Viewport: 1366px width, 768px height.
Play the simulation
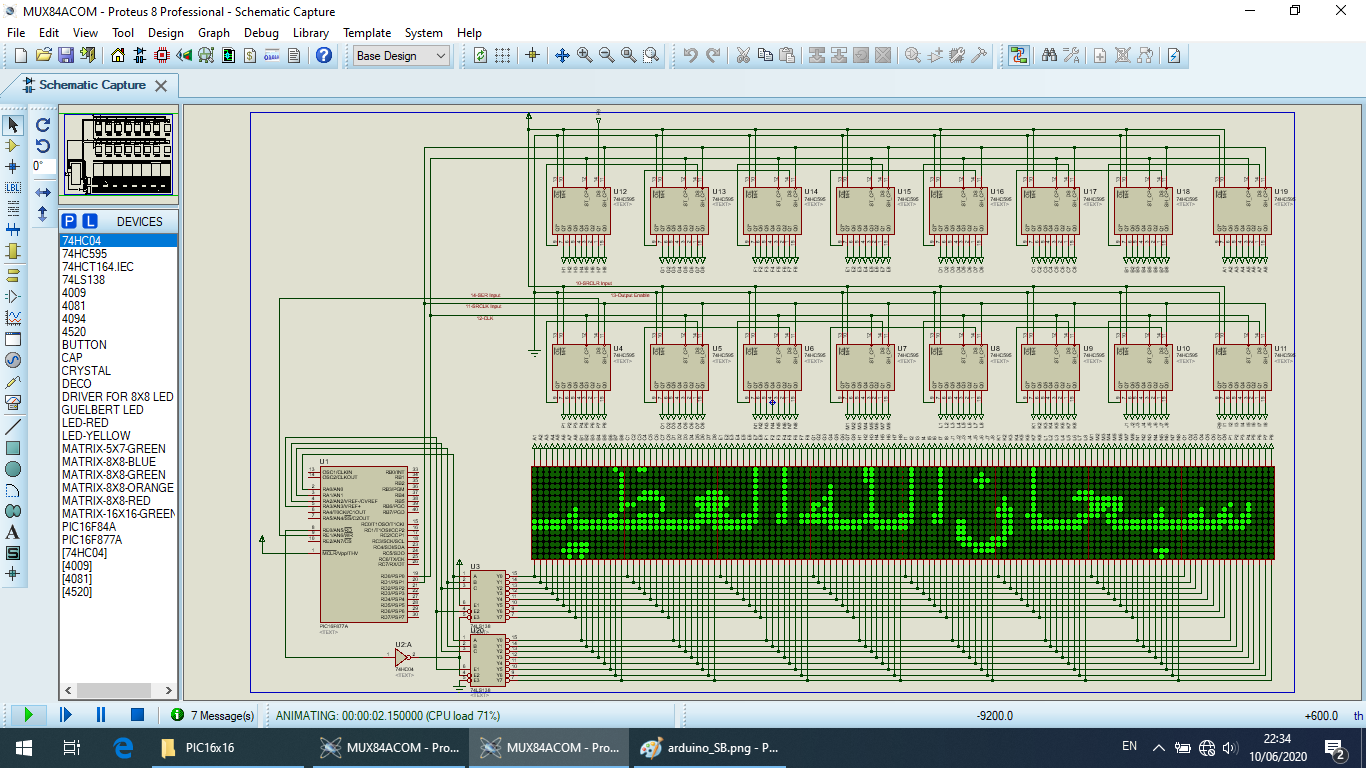pos(28,715)
